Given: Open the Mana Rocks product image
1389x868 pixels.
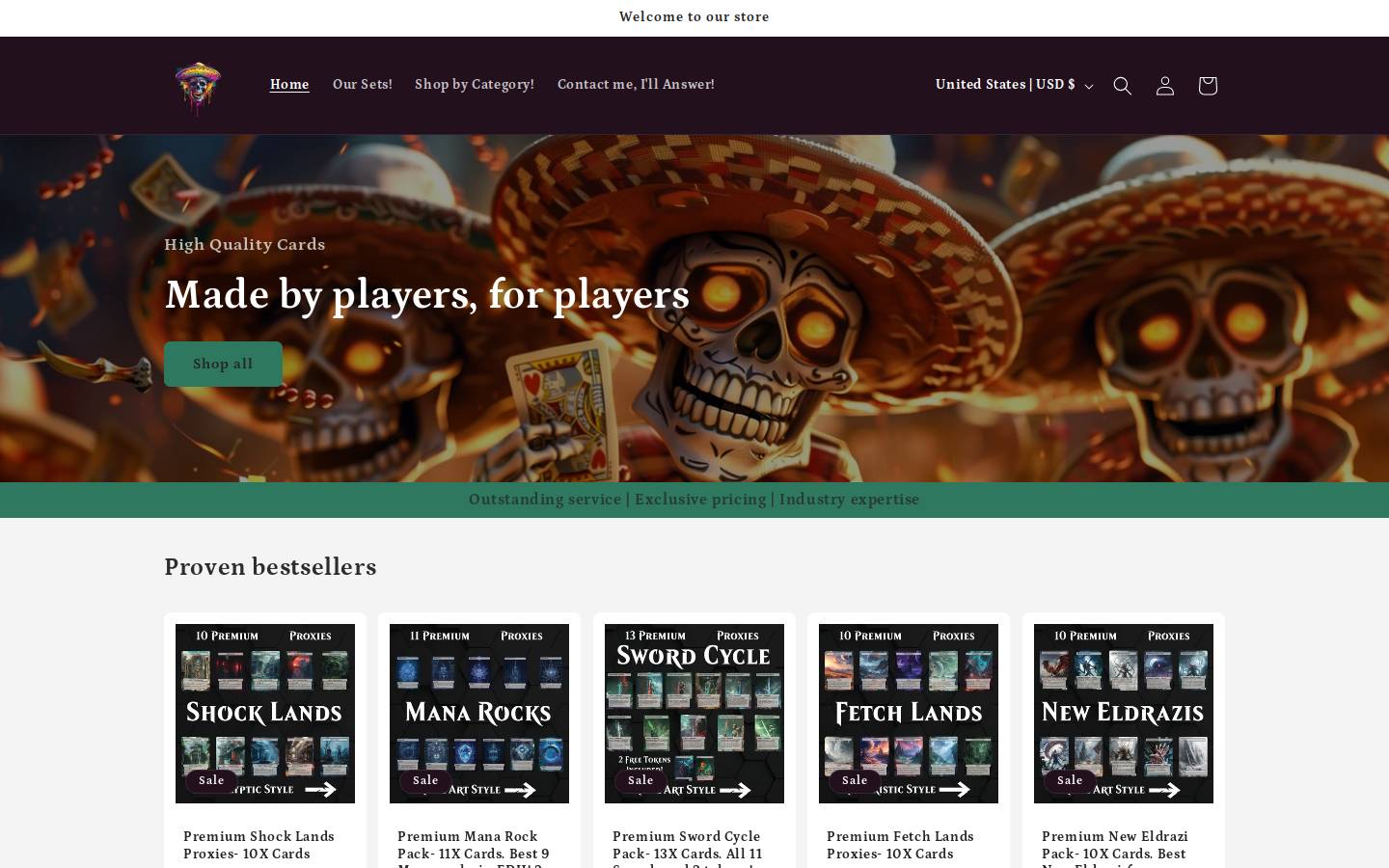Looking at the screenshot, I should click(479, 714).
